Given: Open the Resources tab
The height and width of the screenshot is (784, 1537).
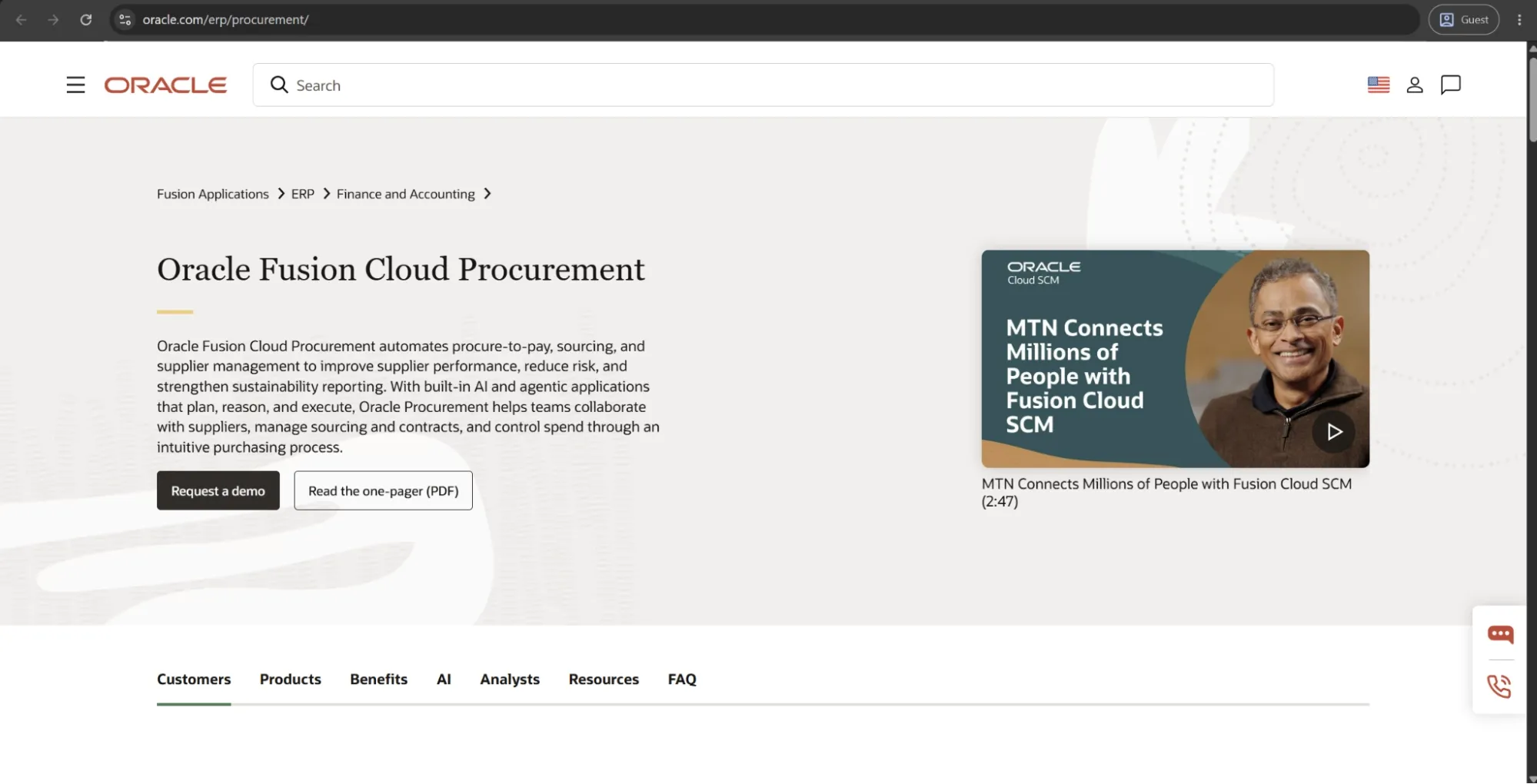Looking at the screenshot, I should pyautogui.click(x=604, y=679).
